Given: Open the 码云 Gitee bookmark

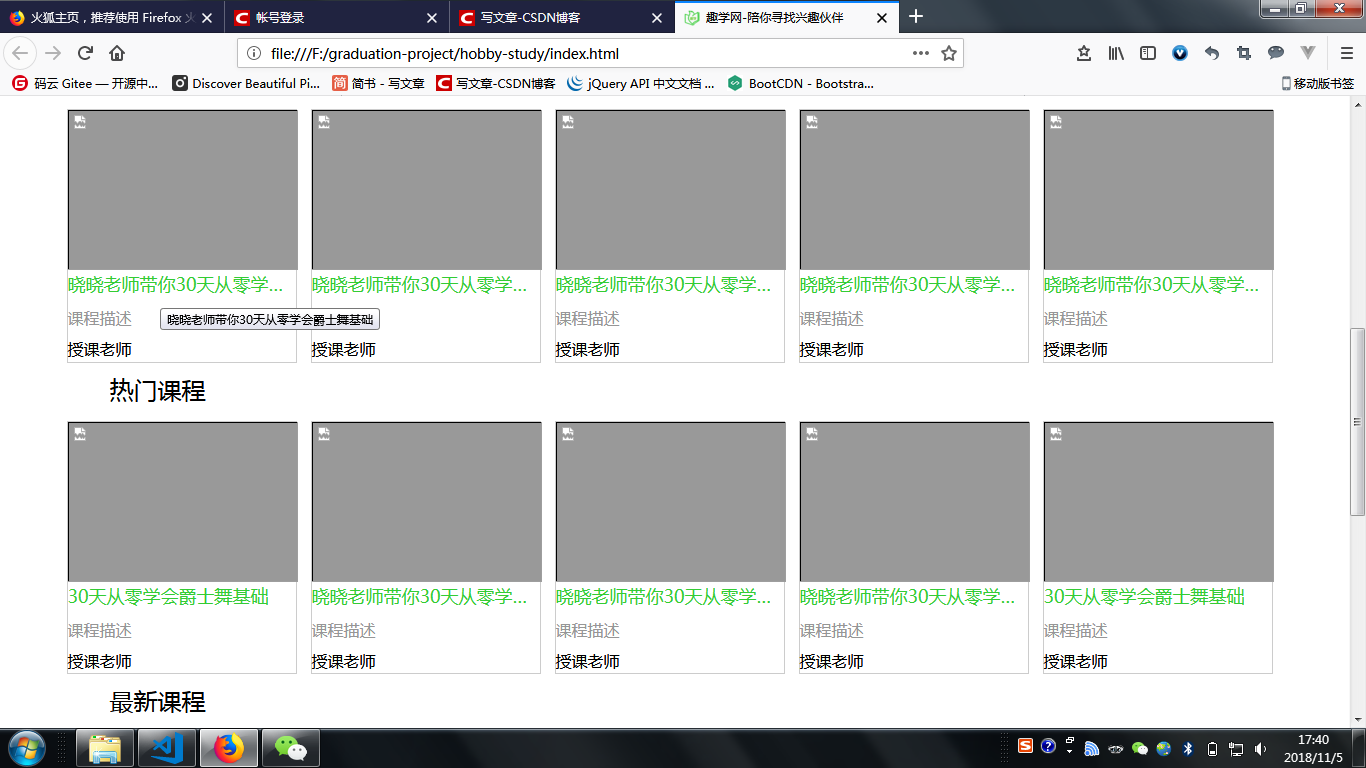Looking at the screenshot, I should coord(85,84).
